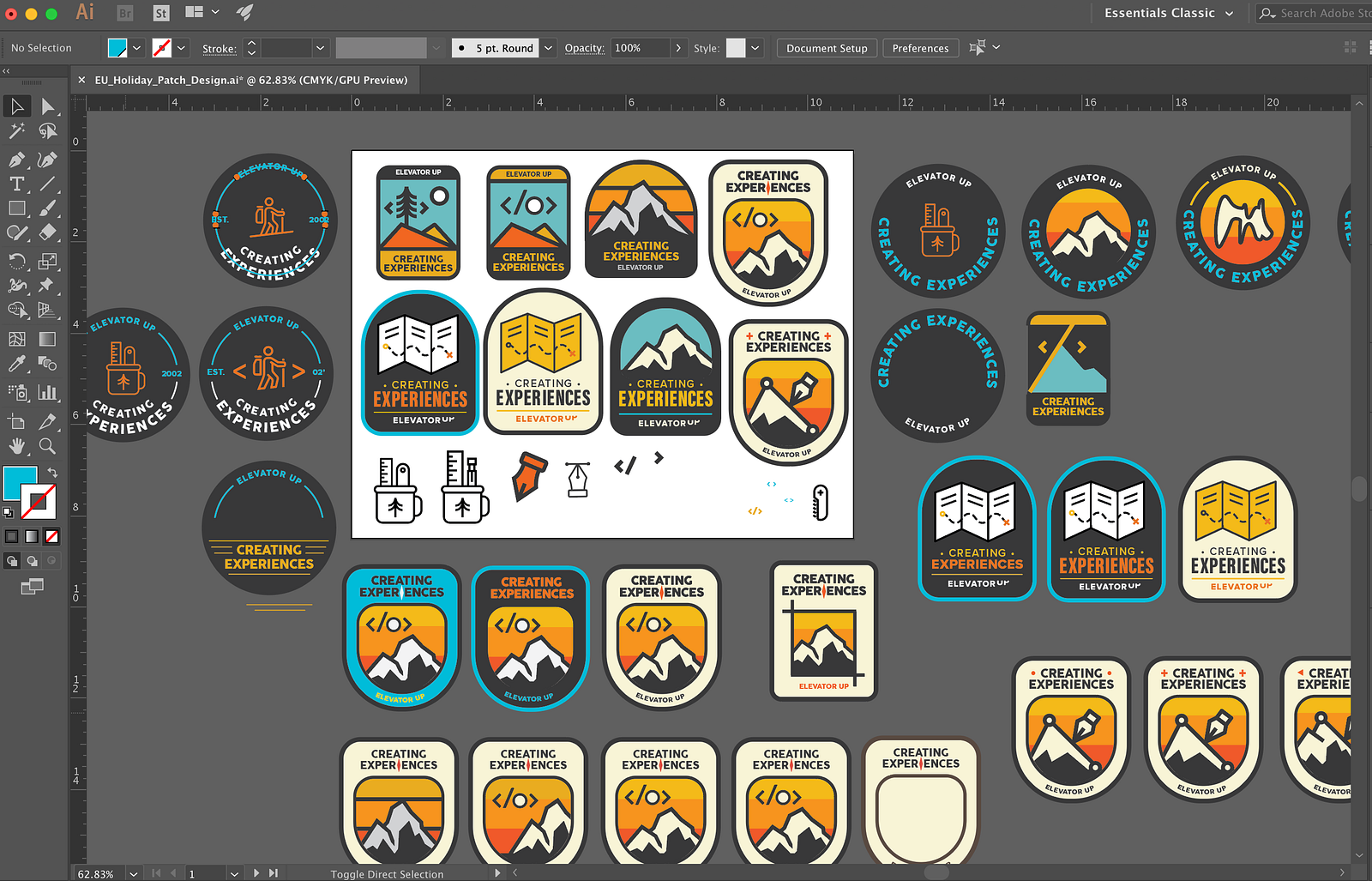This screenshot has height=881, width=1372.
Task: Select the Artboard tool
Action: [17, 421]
